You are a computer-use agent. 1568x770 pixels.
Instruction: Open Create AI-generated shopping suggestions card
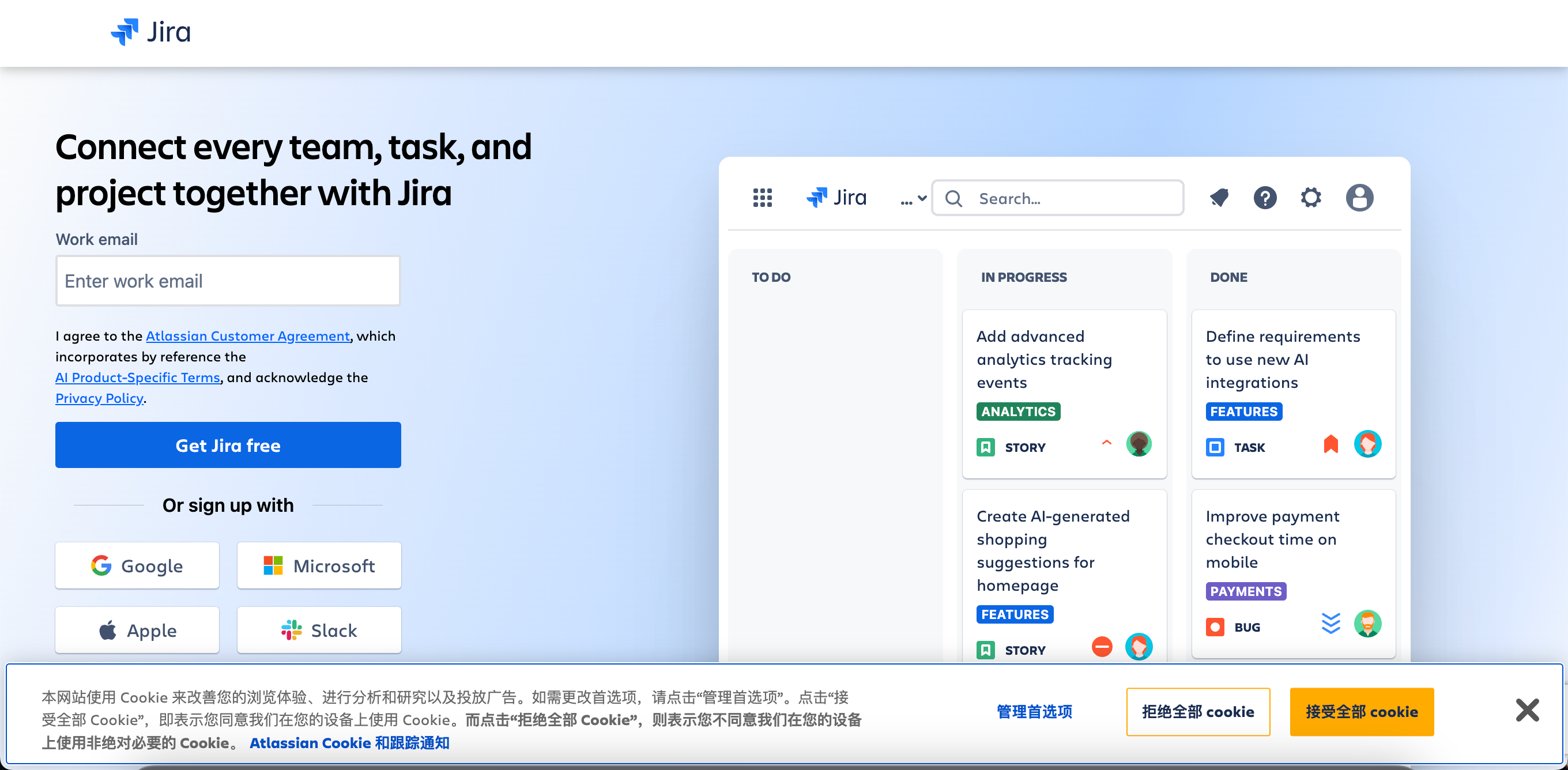coord(1064,575)
